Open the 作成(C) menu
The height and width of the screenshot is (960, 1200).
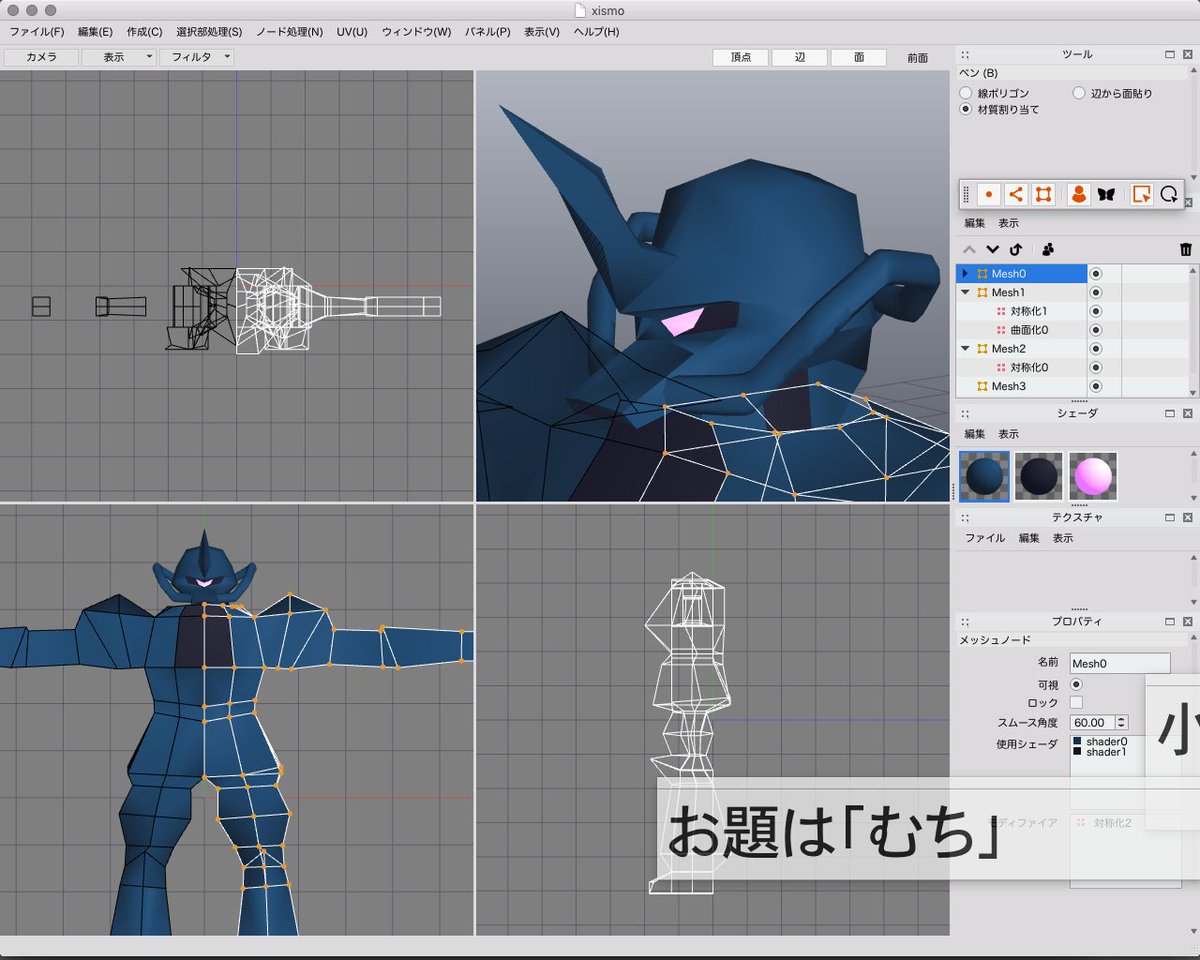coord(144,32)
